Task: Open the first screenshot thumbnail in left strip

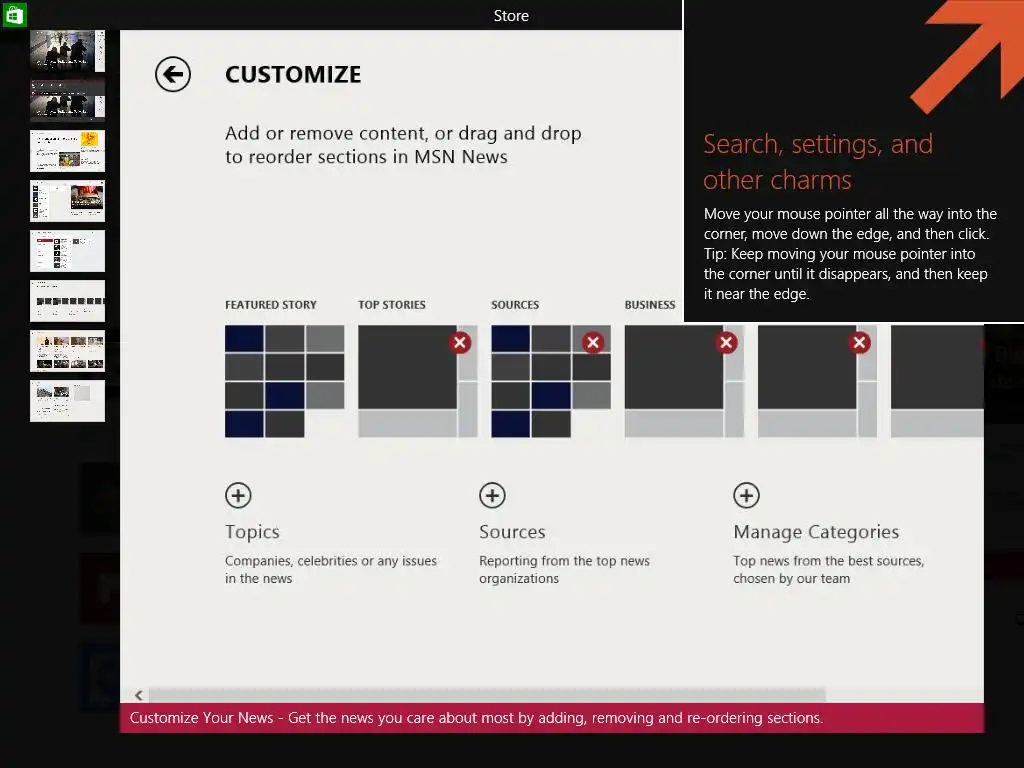Action: (x=67, y=50)
